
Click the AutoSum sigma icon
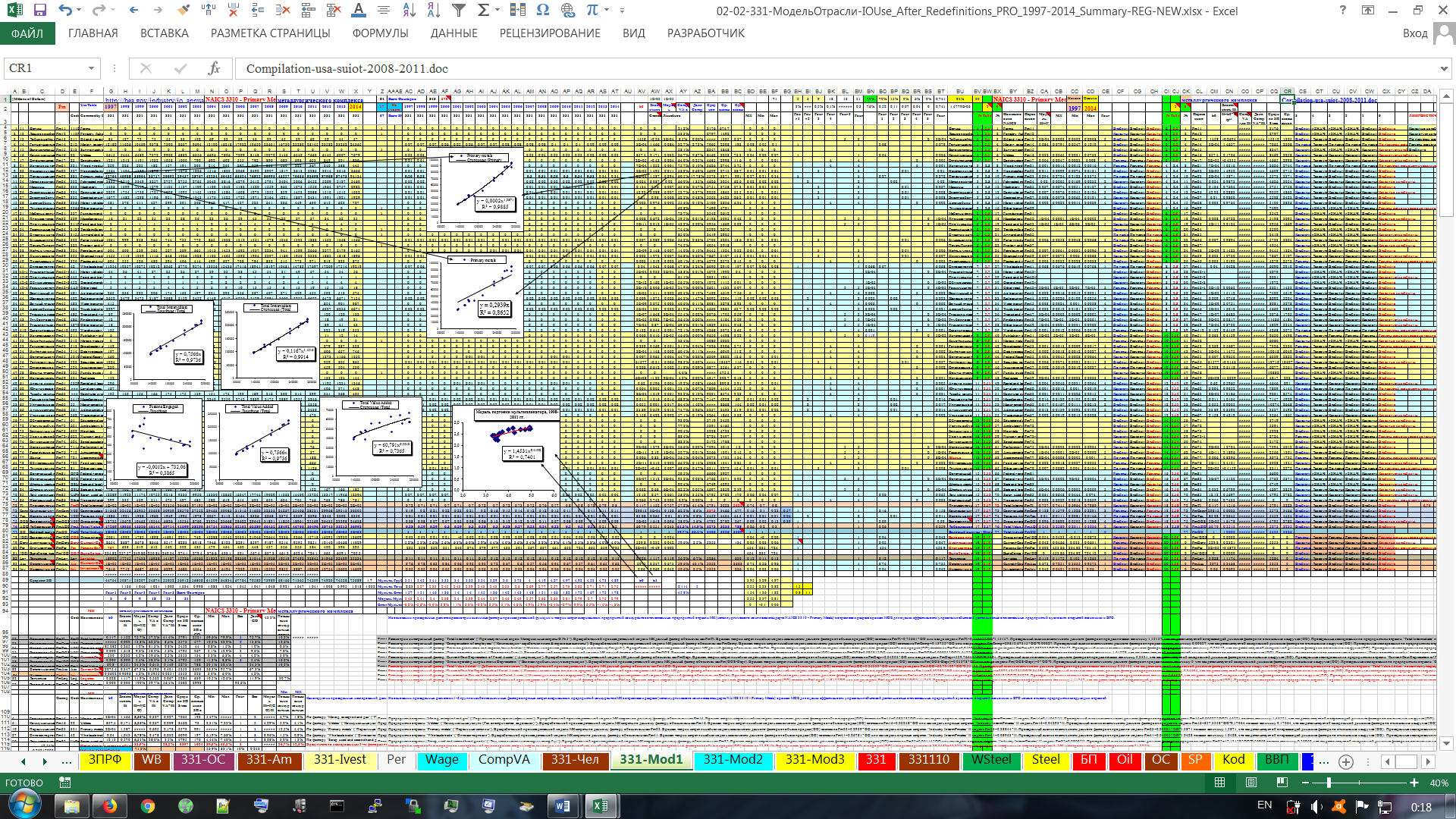point(483,11)
